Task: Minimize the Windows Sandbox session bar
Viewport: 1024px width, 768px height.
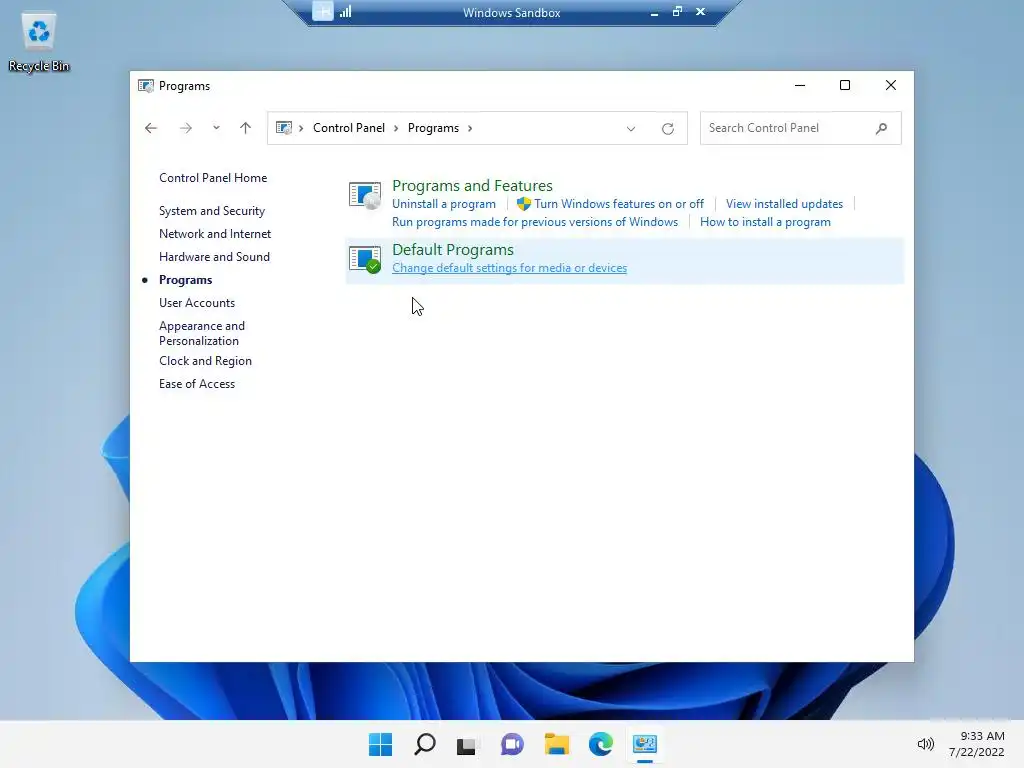Action: (654, 12)
